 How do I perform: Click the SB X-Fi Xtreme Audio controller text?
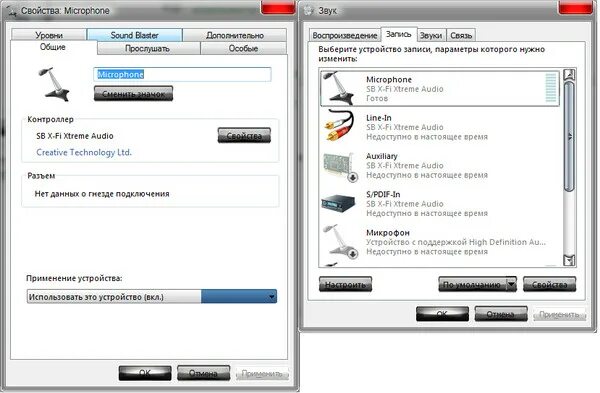[75, 136]
